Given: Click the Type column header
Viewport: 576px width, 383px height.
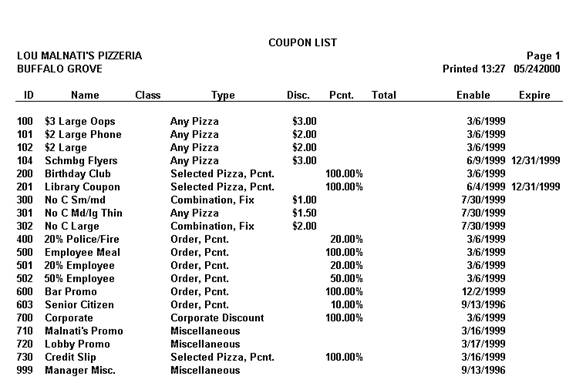Looking at the screenshot, I should point(223,95).
